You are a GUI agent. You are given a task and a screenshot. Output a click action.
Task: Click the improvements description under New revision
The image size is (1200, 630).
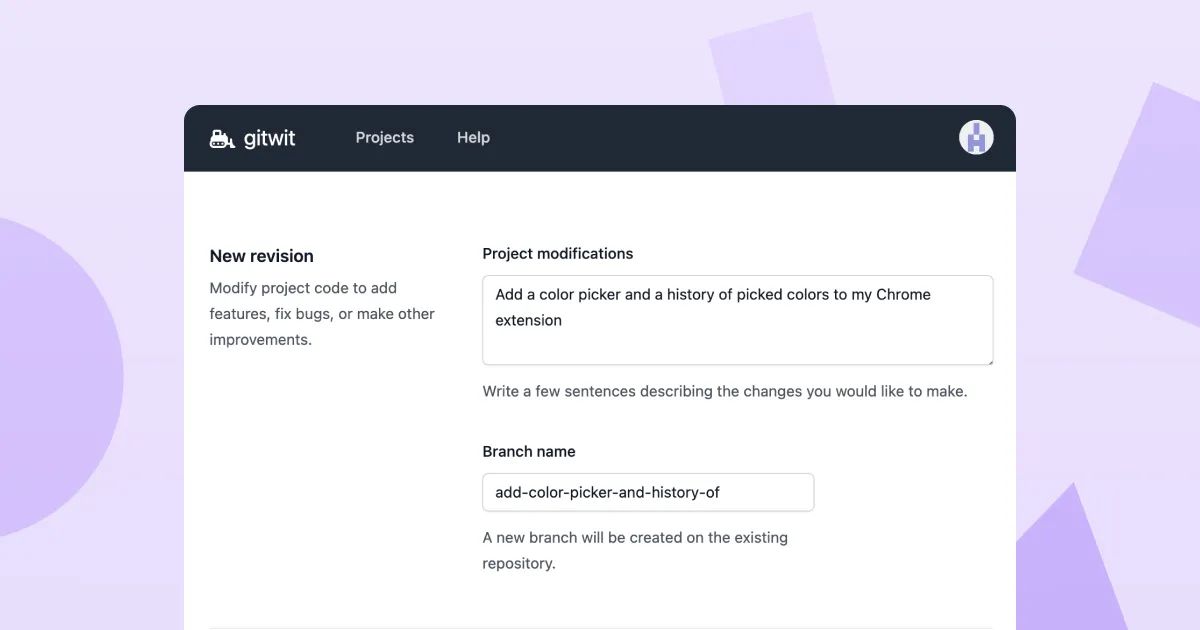(259, 339)
